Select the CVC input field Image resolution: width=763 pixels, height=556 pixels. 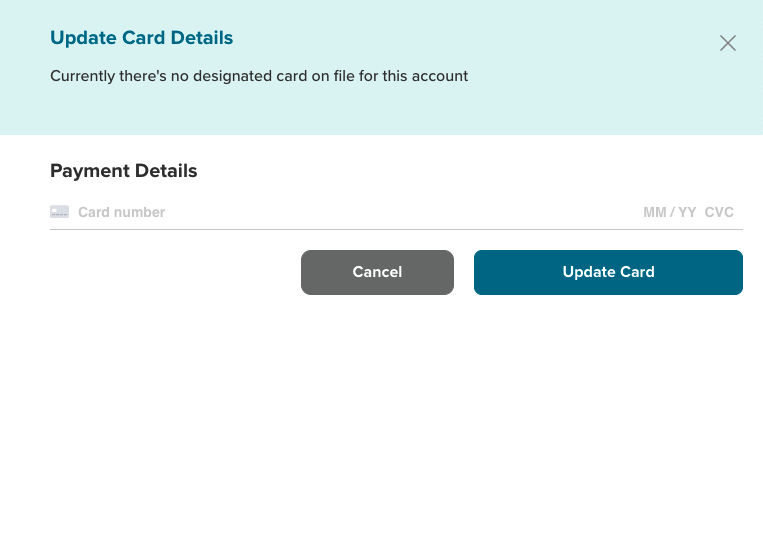coord(719,212)
